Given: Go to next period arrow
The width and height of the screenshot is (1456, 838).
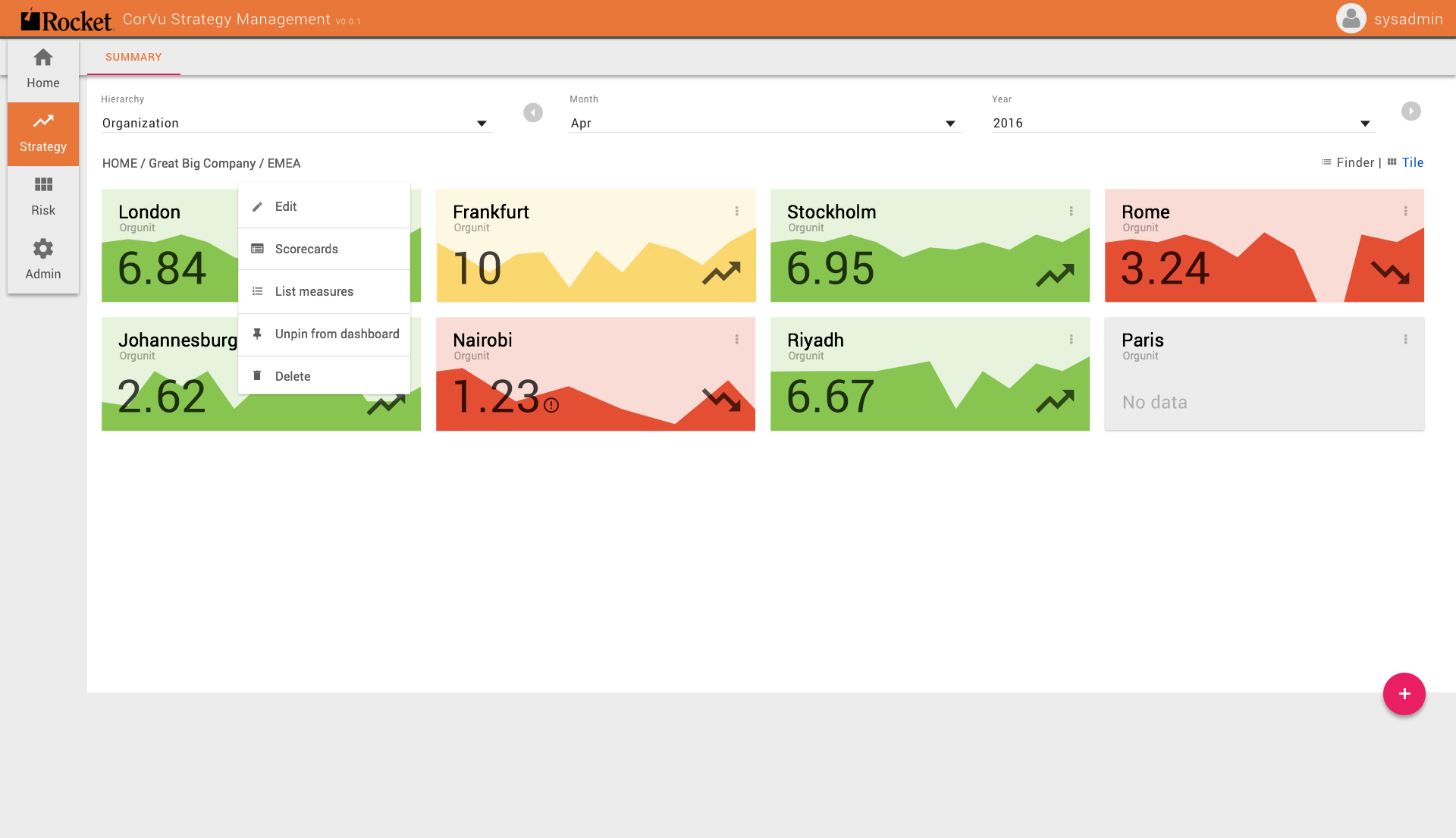Looking at the screenshot, I should (1410, 111).
